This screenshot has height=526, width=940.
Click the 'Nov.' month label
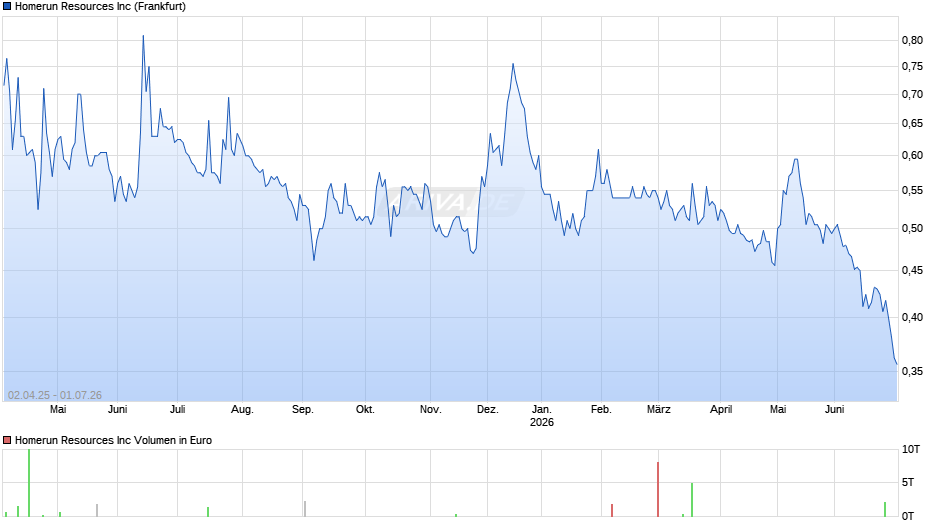click(430, 409)
